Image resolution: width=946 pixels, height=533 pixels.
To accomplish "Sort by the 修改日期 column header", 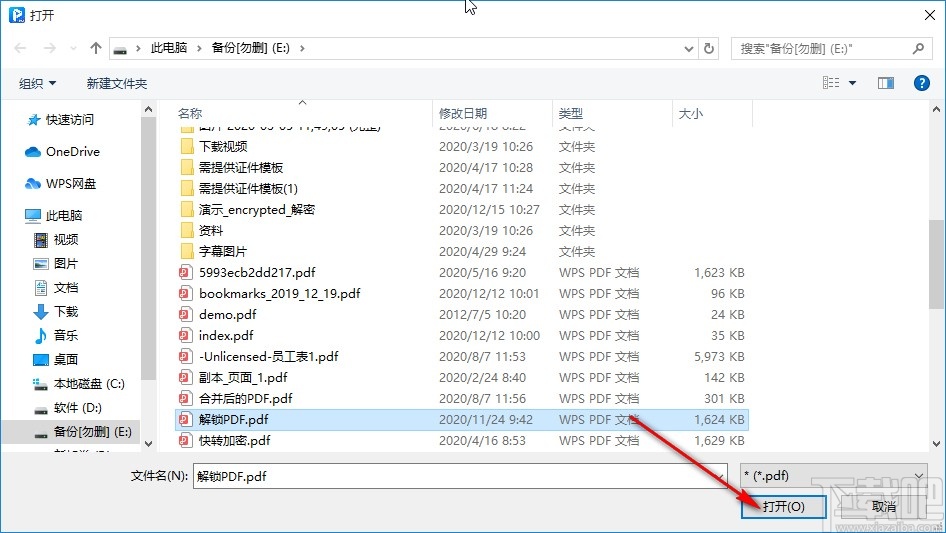I will 463,113.
